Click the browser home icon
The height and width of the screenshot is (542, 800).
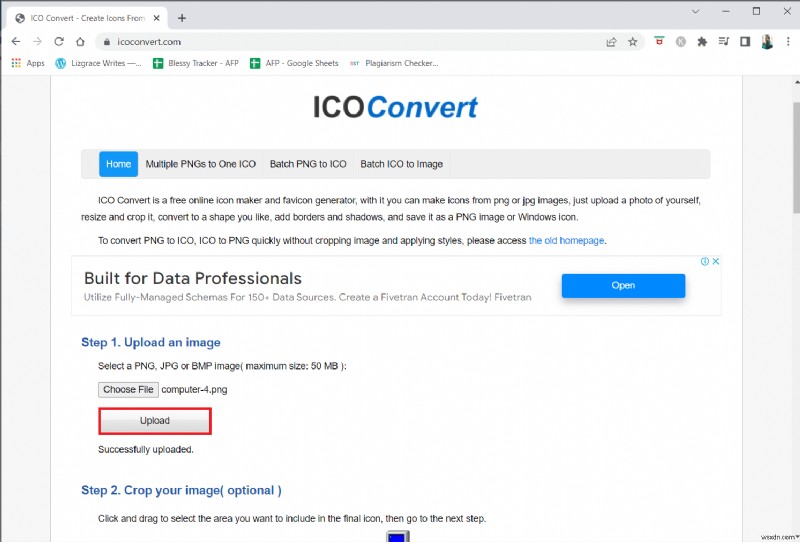[x=81, y=42]
